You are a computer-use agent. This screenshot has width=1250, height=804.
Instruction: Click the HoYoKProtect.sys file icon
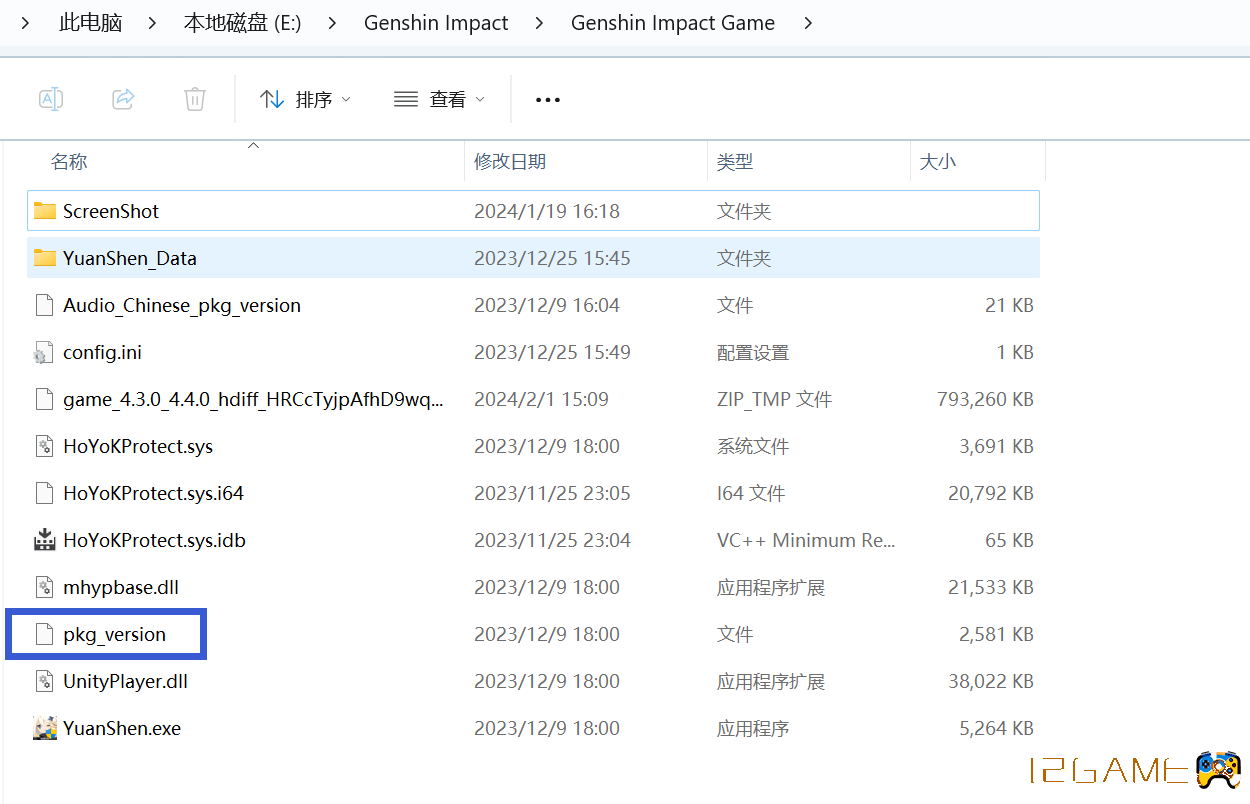[44, 446]
